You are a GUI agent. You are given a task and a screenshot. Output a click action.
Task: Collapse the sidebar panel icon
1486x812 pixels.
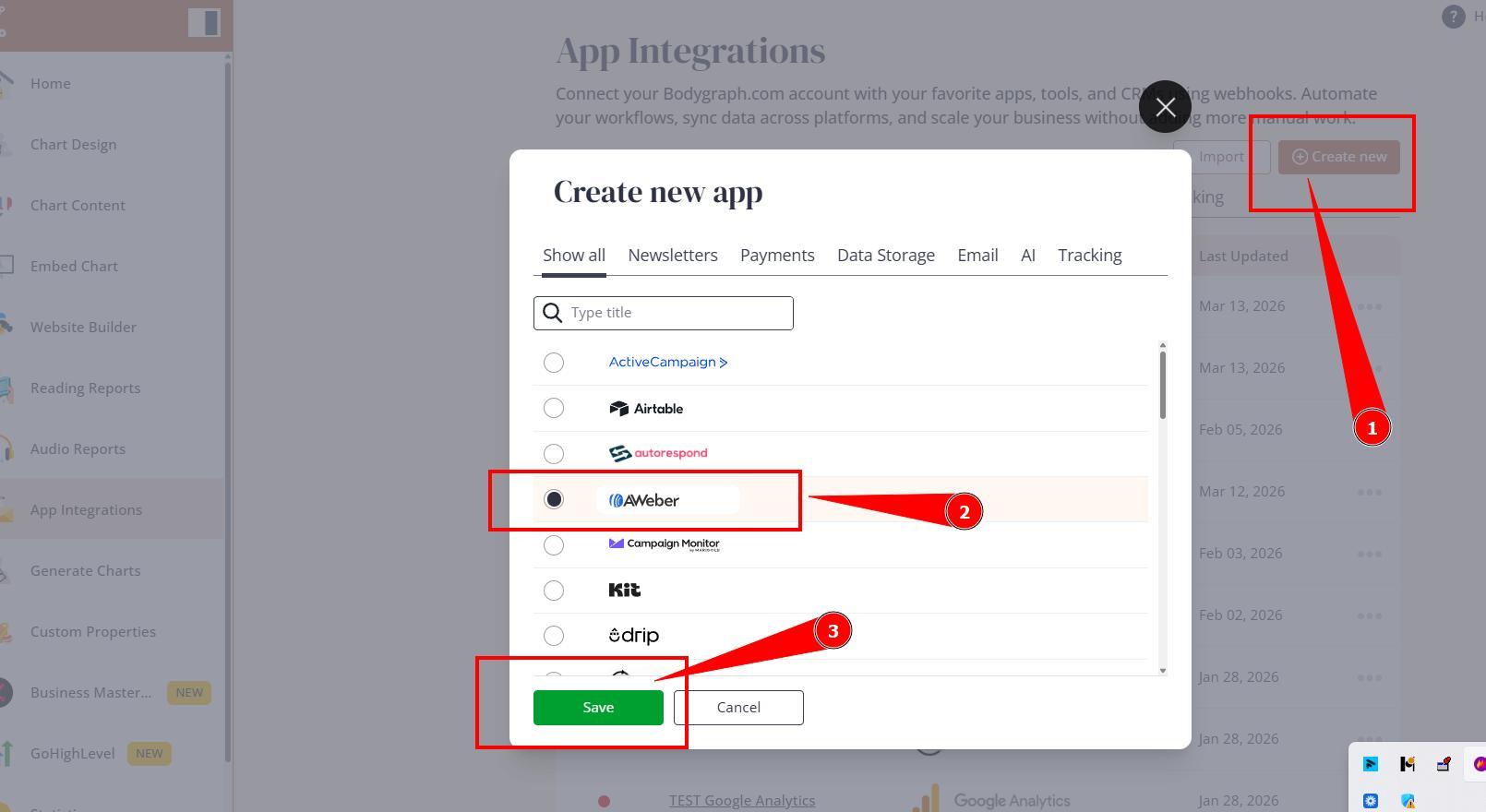click(x=204, y=22)
